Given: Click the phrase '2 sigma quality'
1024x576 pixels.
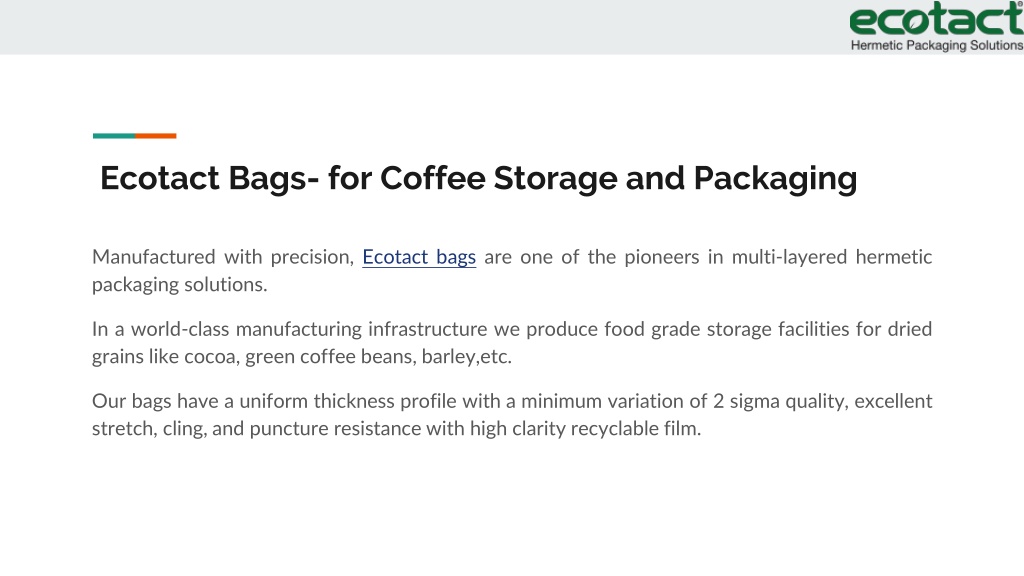Looking at the screenshot, I should tap(780, 401).
